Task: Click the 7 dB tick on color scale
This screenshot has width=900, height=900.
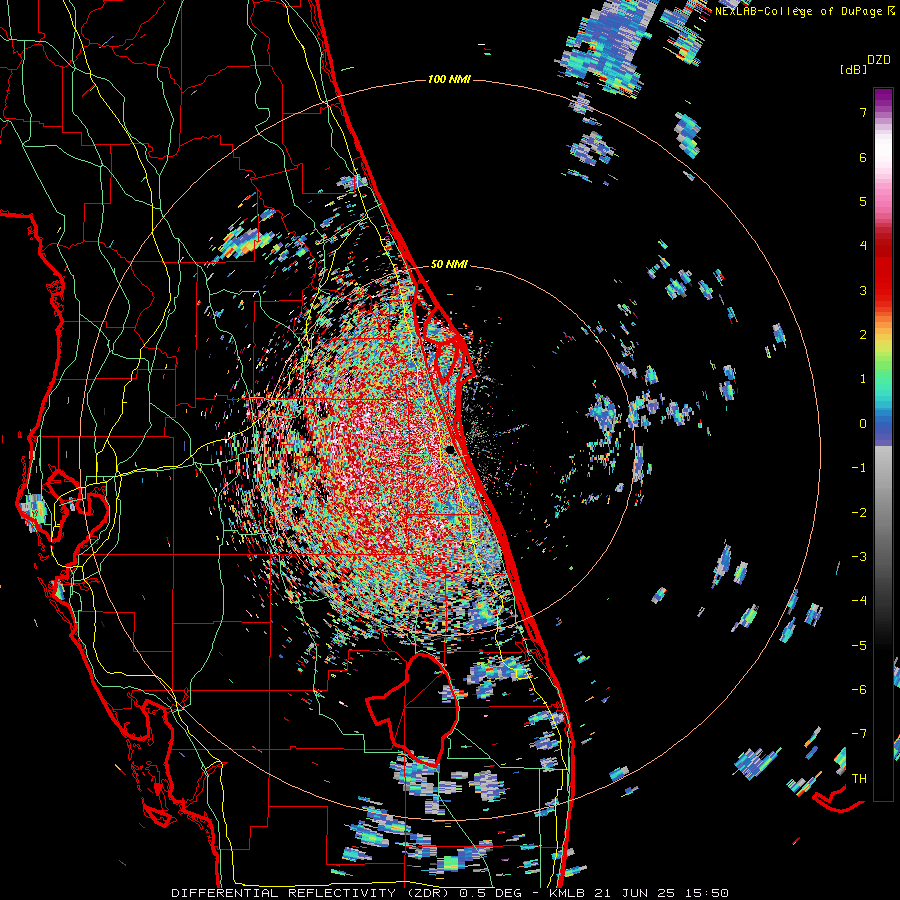Action: pyautogui.click(x=863, y=112)
